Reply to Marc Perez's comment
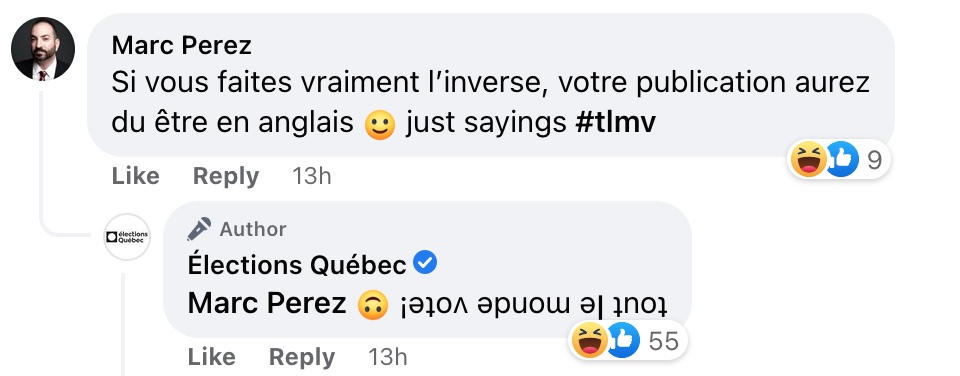960x376 pixels. (226, 176)
